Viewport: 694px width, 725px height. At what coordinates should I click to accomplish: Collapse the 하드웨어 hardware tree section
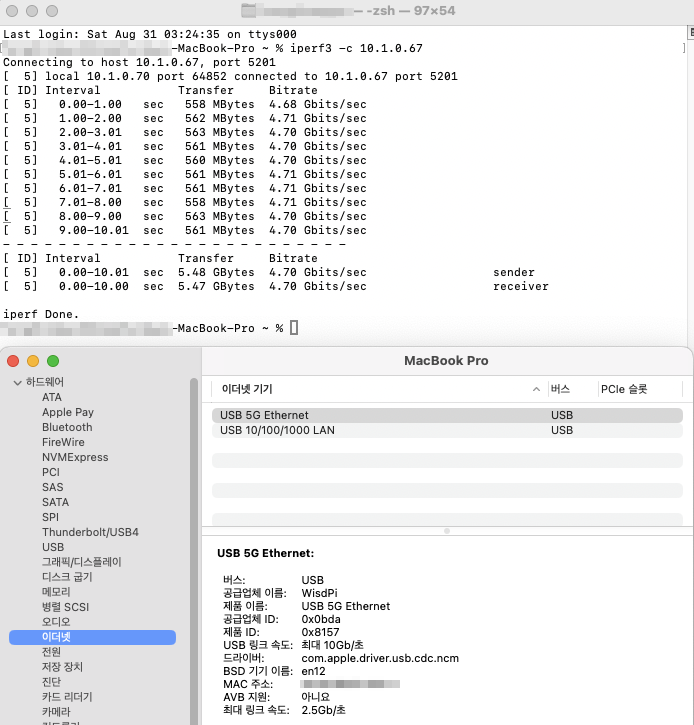coord(18,382)
